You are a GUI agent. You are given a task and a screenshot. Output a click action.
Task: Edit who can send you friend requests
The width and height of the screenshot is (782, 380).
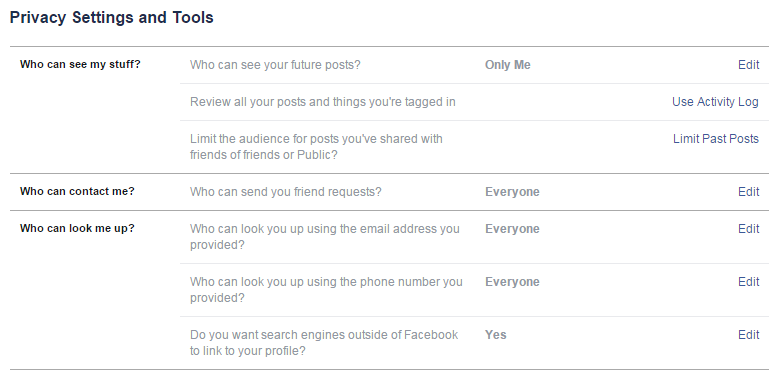tap(749, 192)
